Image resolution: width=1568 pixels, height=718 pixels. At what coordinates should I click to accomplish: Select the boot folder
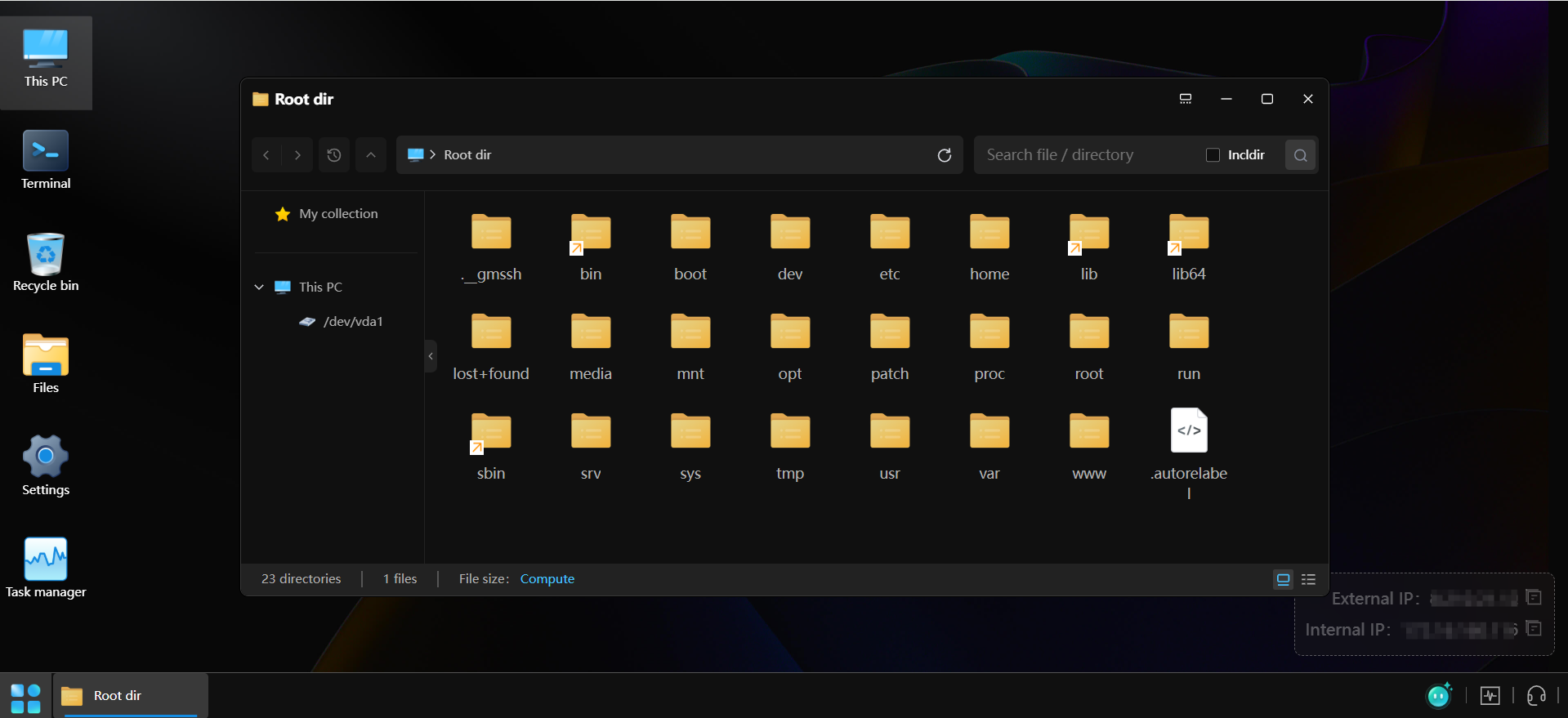coord(690,248)
